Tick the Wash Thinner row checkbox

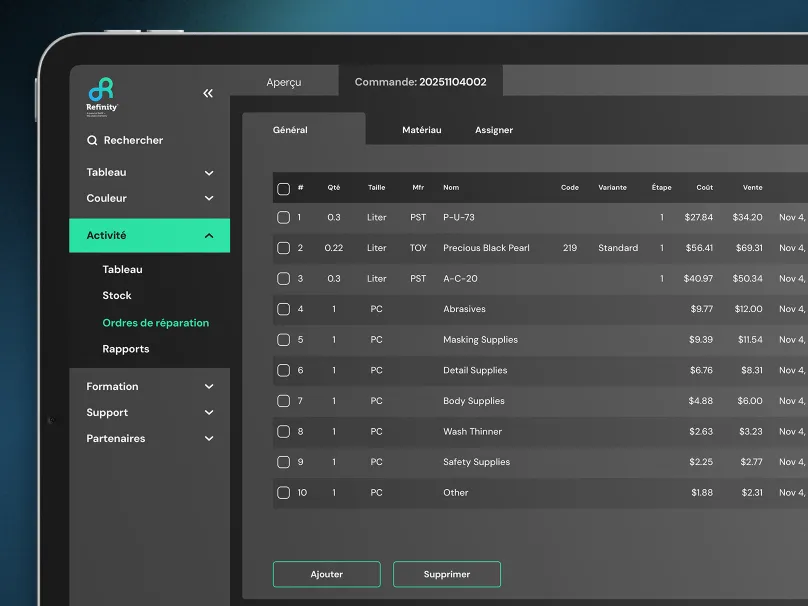click(x=283, y=432)
